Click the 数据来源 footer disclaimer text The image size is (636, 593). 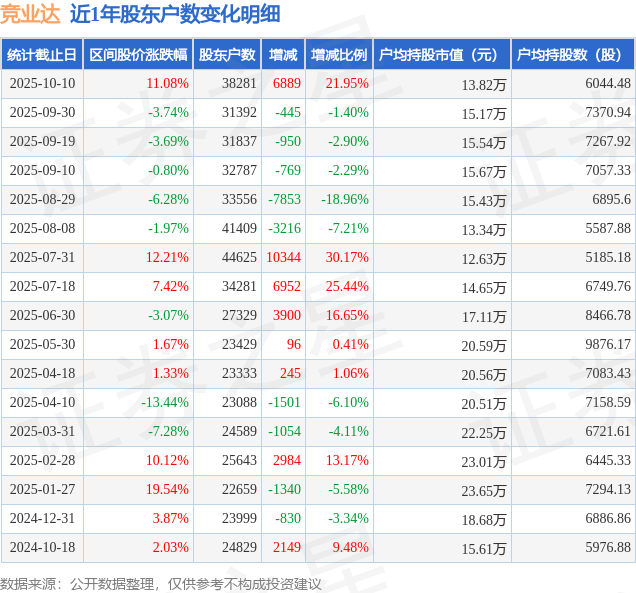(161, 584)
